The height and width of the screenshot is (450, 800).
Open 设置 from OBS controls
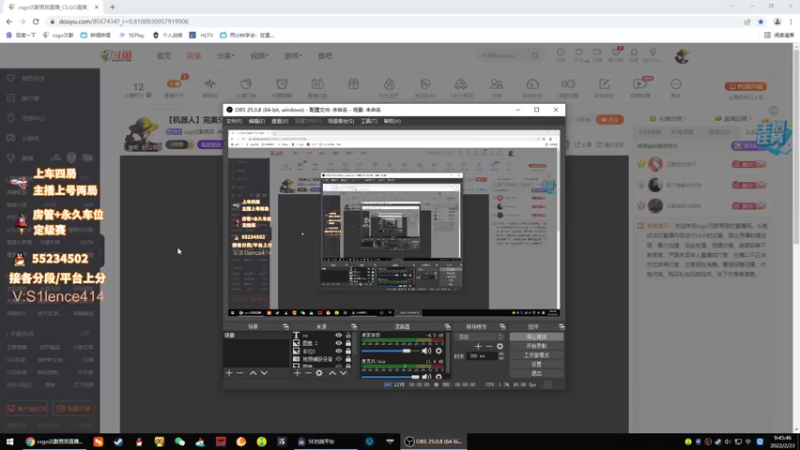[x=536, y=364]
